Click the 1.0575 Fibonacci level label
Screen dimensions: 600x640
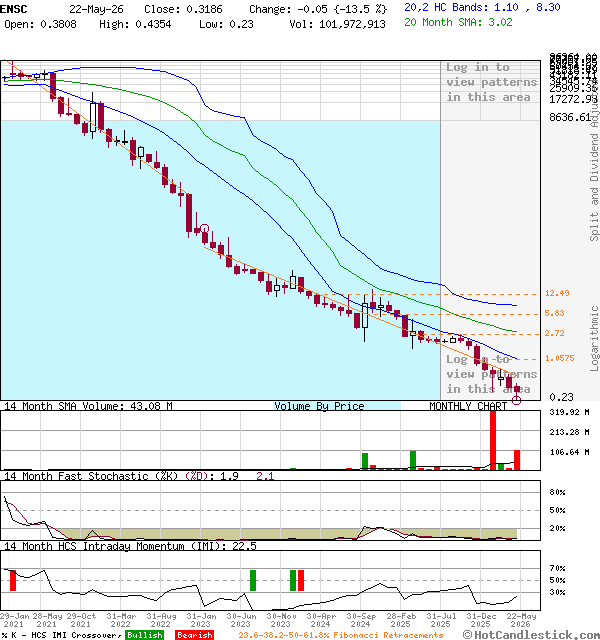(x=560, y=358)
